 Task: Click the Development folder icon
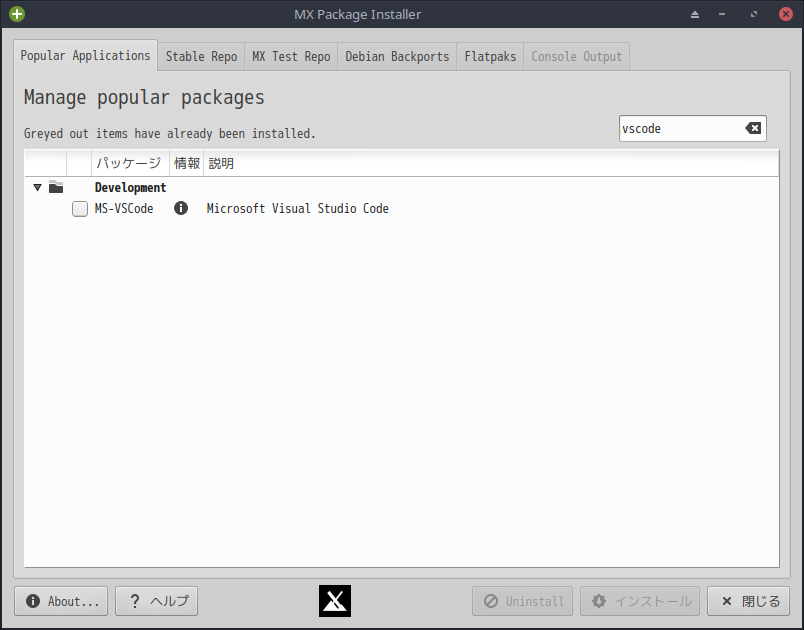point(56,187)
